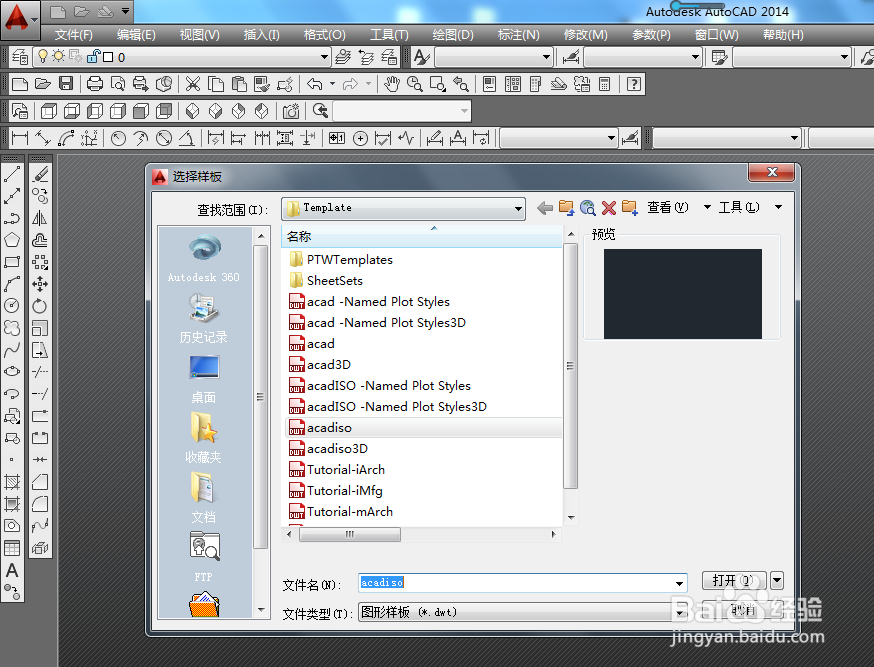Viewport: 874px width, 667px height.
Task: Toggle the layer freeze sun icon
Action: (x=58, y=56)
